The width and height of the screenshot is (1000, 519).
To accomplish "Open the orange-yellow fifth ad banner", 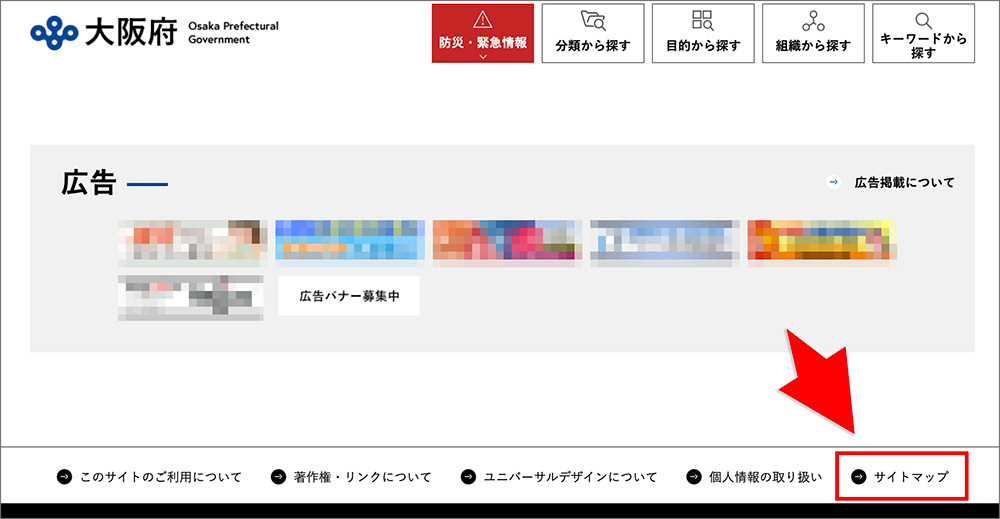I will click(x=822, y=243).
